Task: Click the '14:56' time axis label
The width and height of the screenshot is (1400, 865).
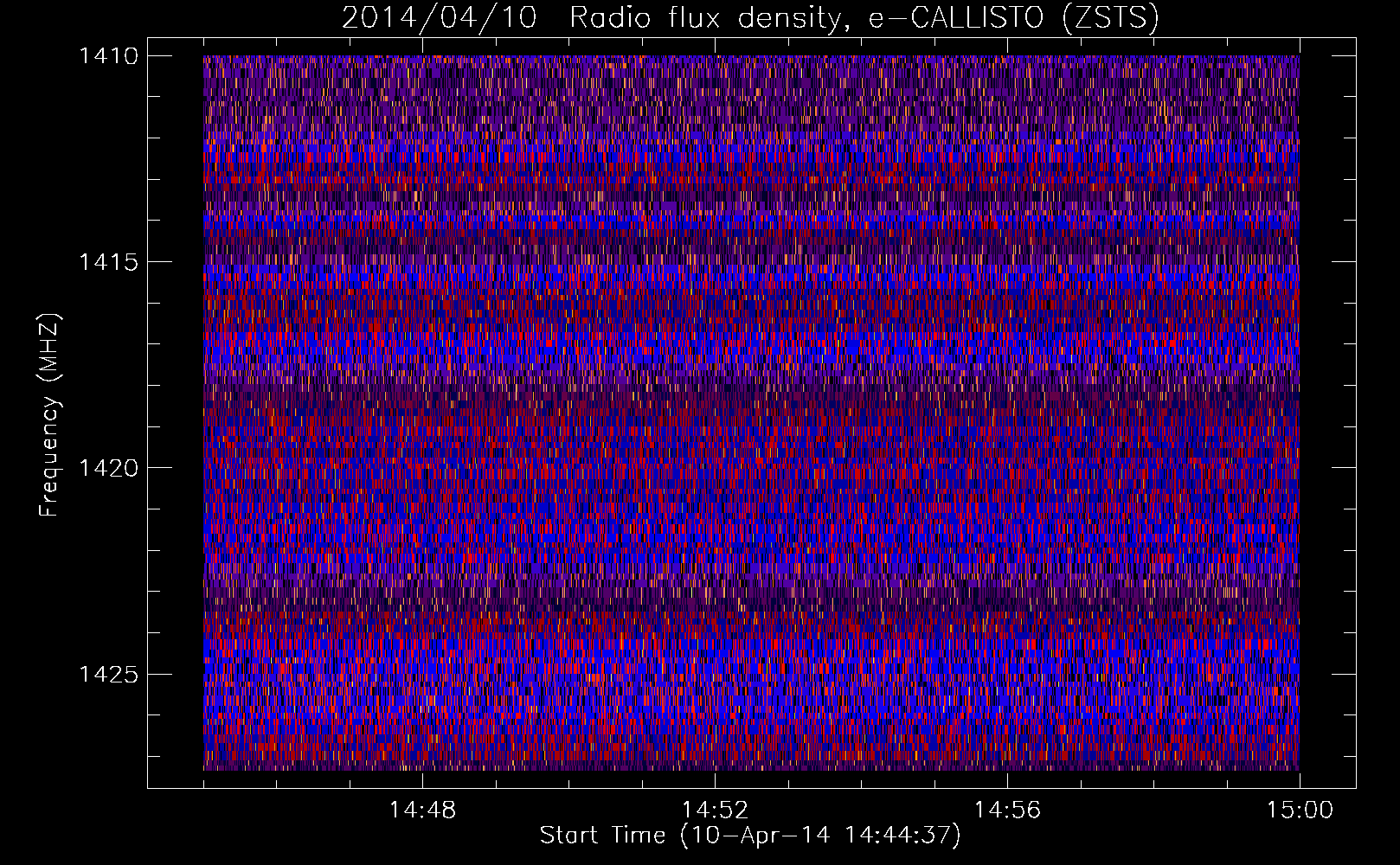Action: click(1007, 811)
